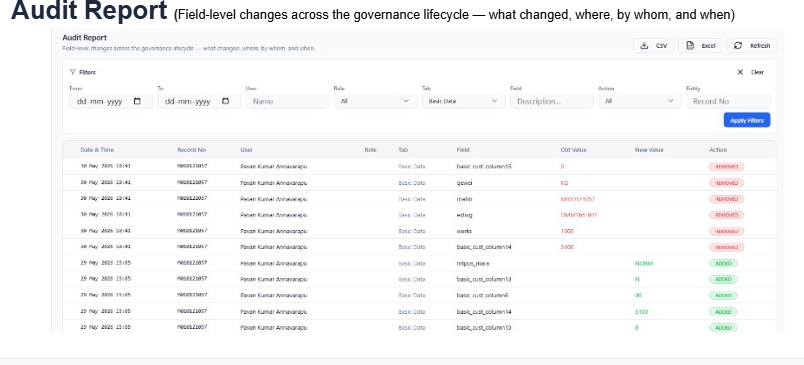Click Basic Data tab cell in the matnr row
Screen dimensions: 804x365
click(412, 199)
